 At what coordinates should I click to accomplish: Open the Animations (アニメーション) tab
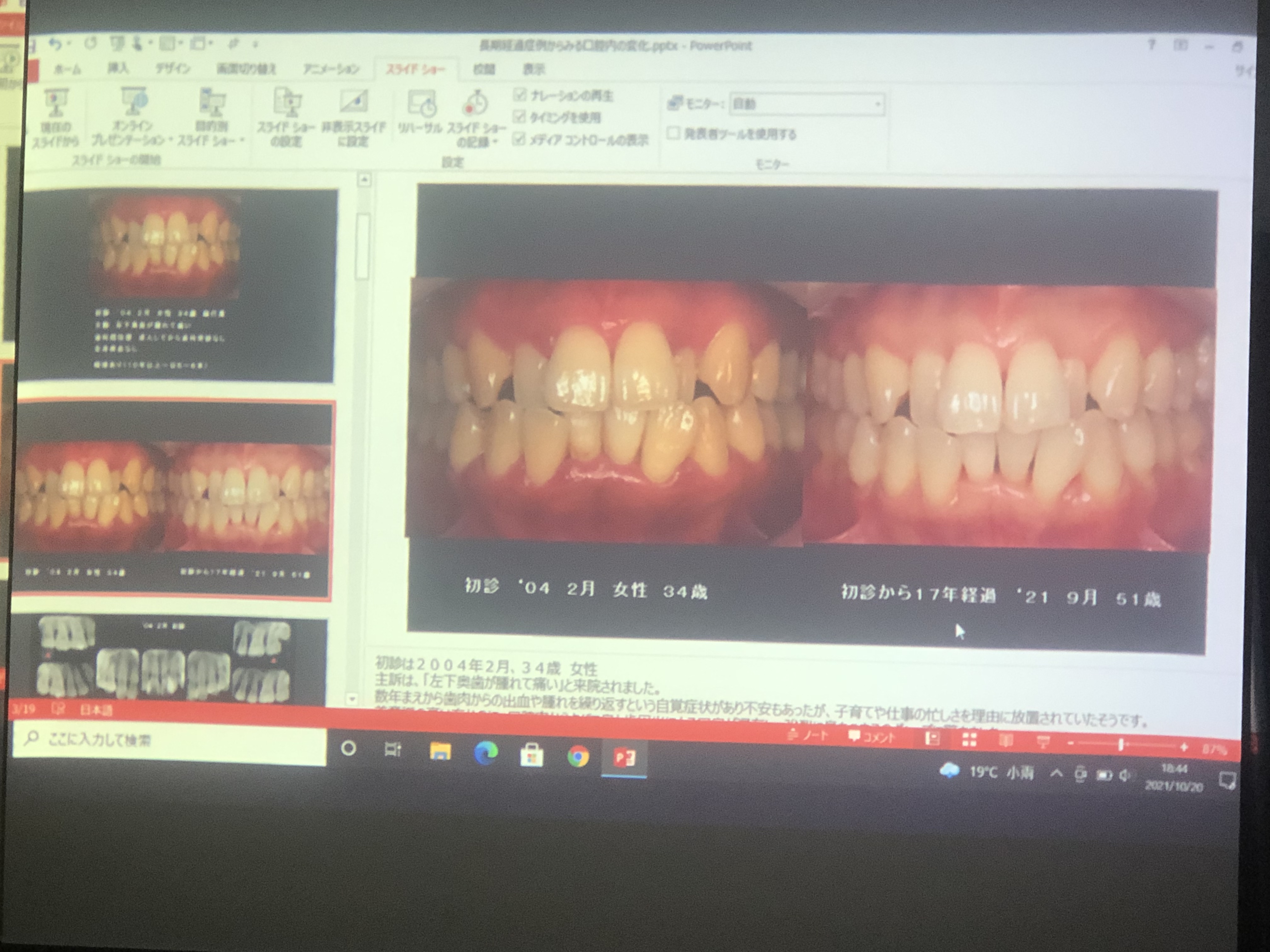(x=331, y=69)
